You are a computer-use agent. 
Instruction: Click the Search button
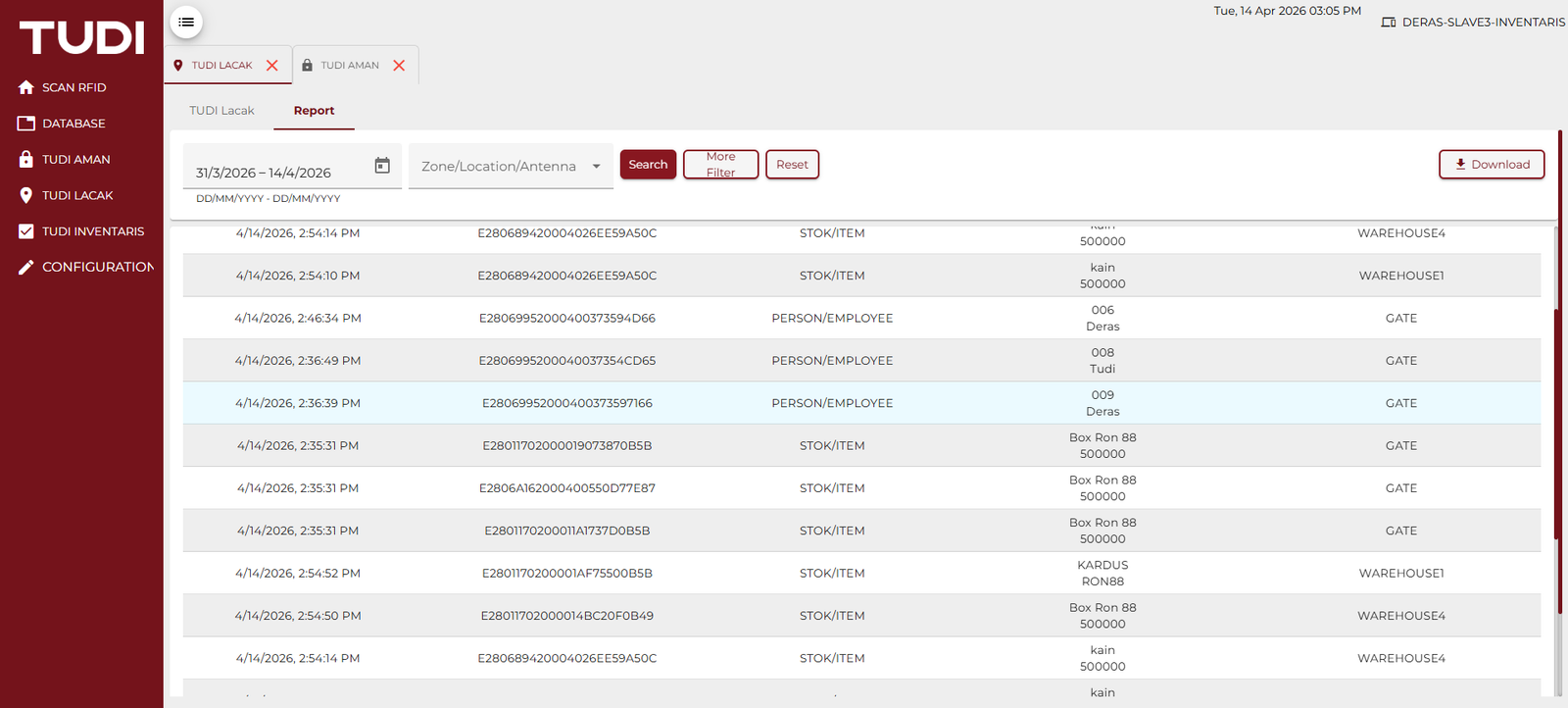[648, 165]
